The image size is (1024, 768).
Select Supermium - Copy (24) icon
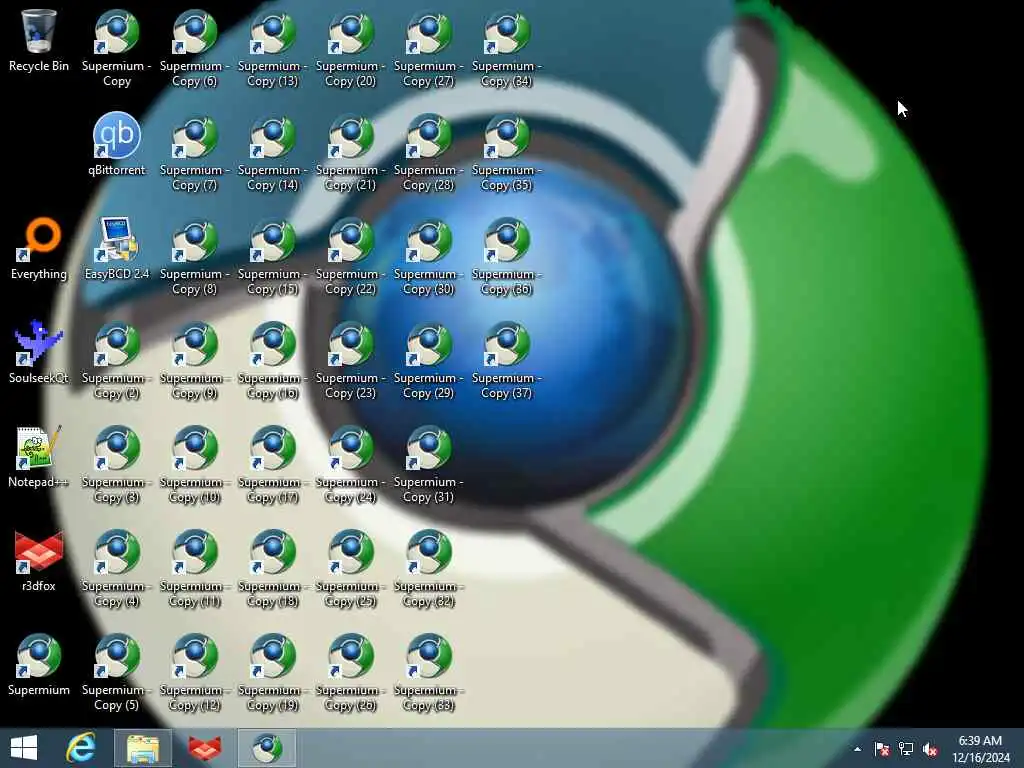pyautogui.click(x=351, y=464)
